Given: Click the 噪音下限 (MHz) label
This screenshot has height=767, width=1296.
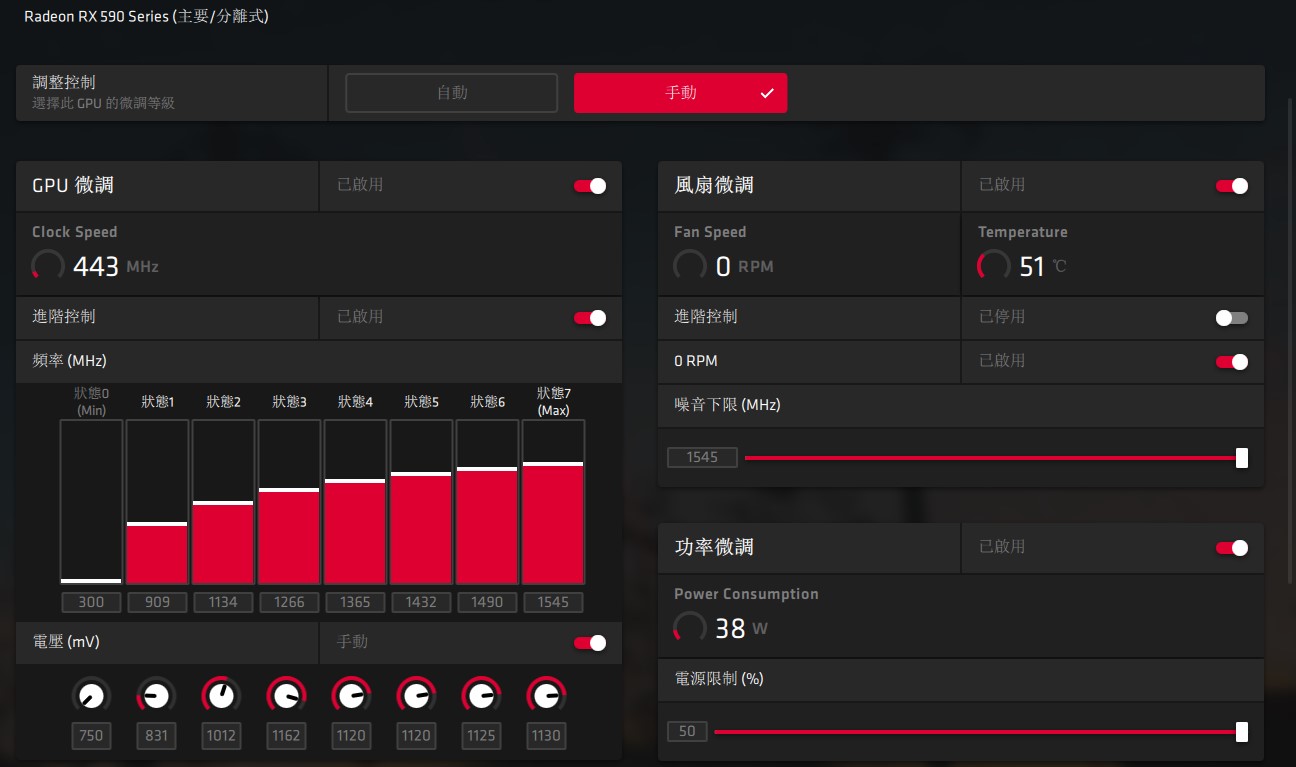Looking at the screenshot, I should pyautogui.click(x=727, y=405).
